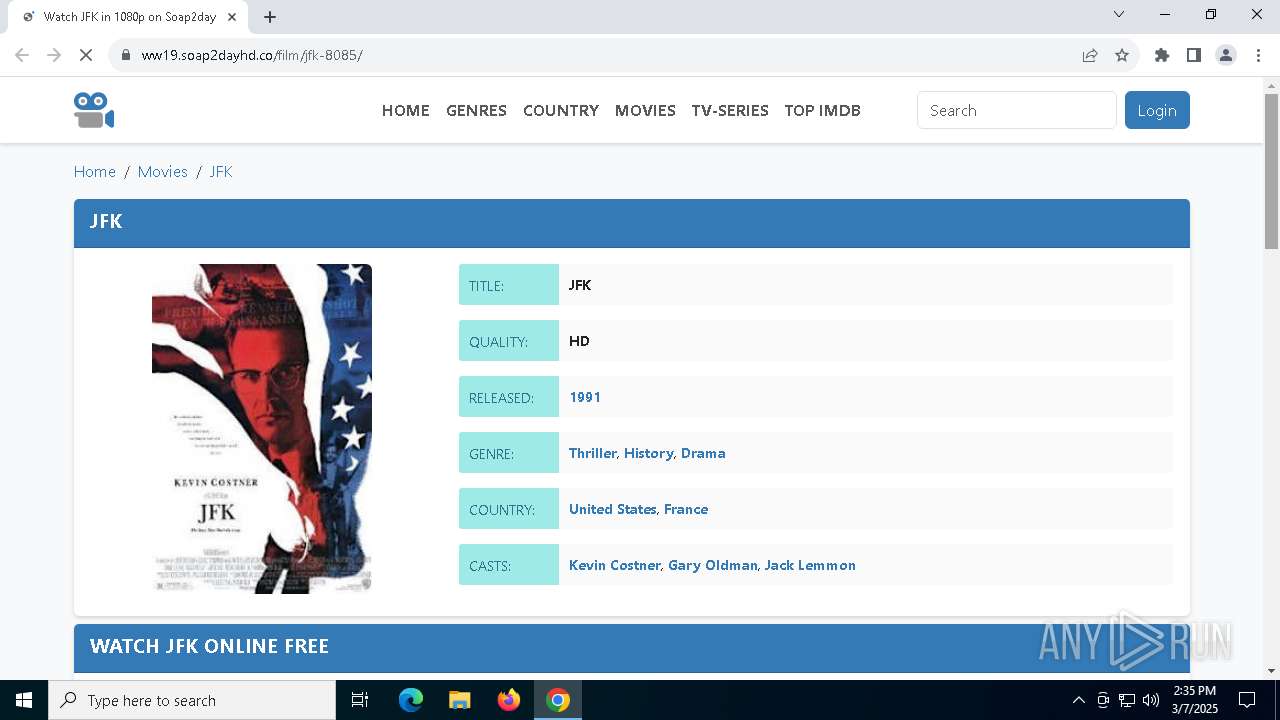Browse History genre link
This screenshot has width=1280, height=720.
pos(648,453)
